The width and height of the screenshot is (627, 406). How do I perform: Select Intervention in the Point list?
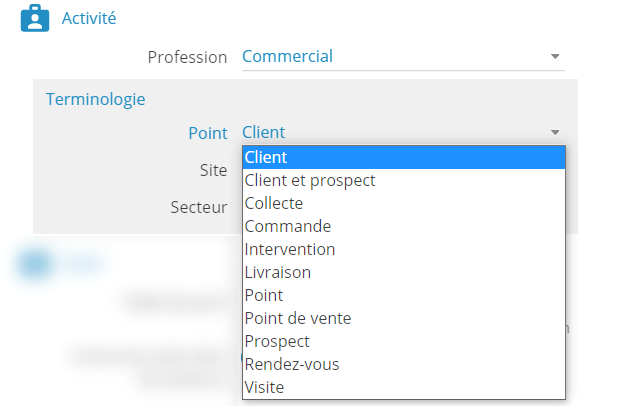404,249
